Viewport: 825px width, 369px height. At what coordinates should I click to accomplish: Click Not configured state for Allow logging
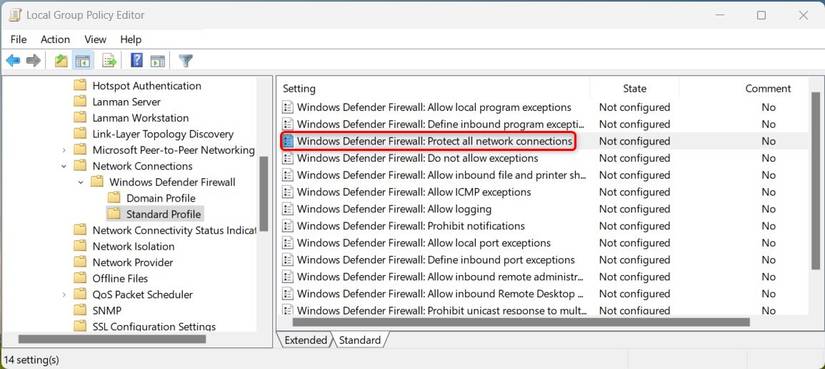[x=635, y=209]
